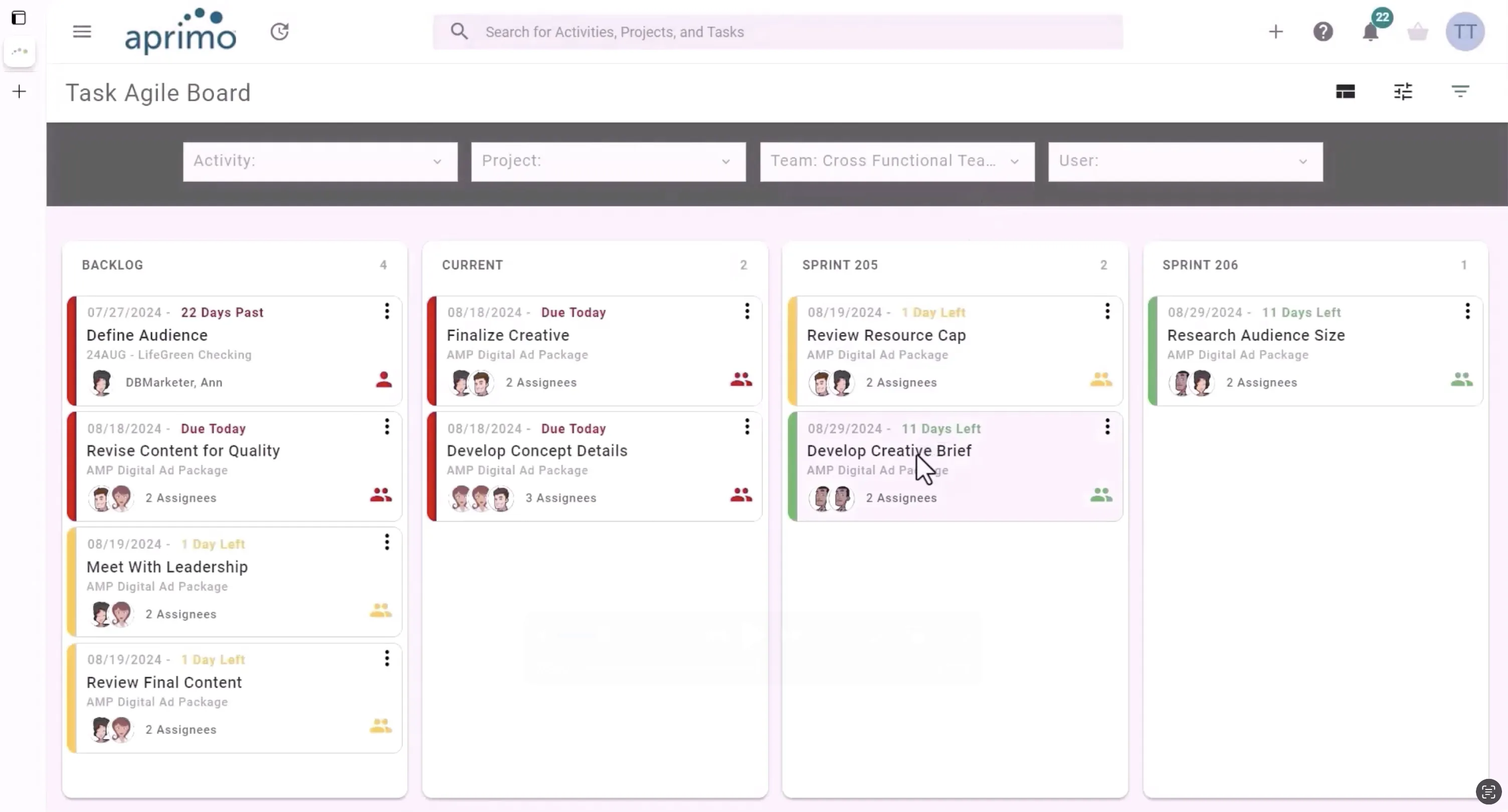Click the search magnifier icon
This screenshot has width=1508, height=812.
460,32
